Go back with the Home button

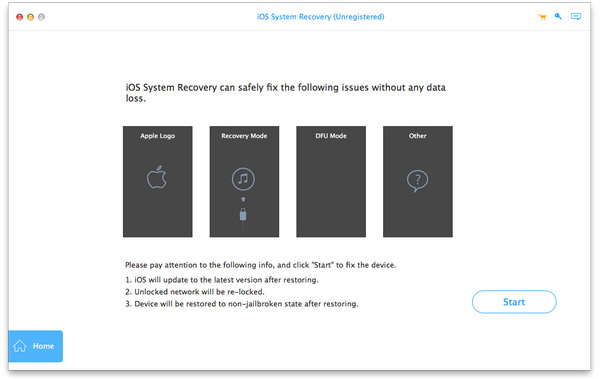(36, 346)
